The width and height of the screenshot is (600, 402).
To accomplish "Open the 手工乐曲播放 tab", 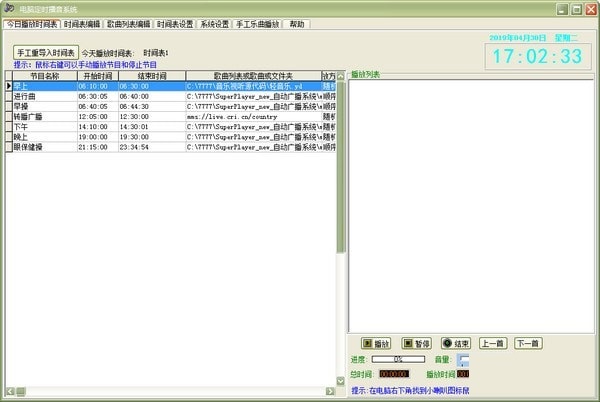I will coord(257,23).
